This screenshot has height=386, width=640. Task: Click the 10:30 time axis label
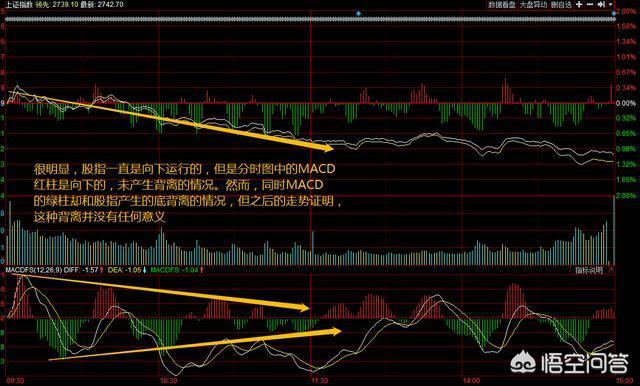(168, 381)
